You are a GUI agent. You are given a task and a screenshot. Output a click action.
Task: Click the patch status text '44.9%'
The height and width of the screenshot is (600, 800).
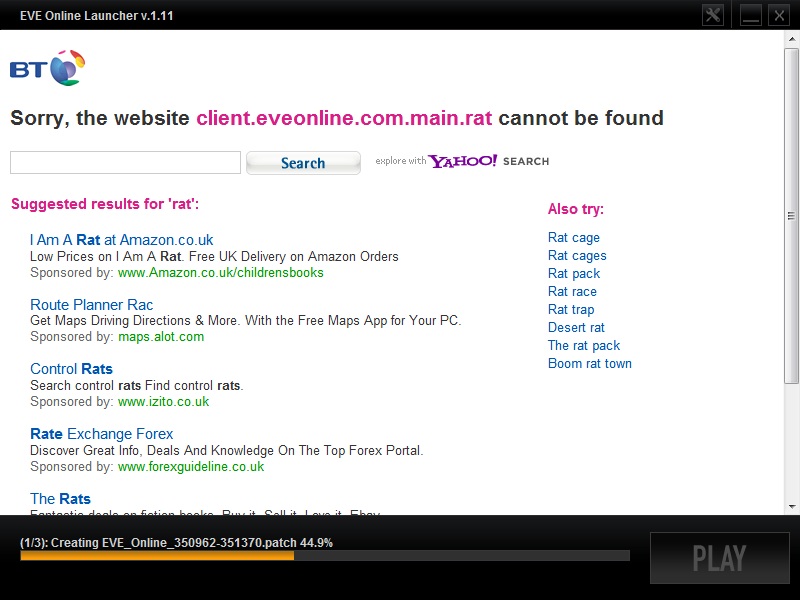316,542
